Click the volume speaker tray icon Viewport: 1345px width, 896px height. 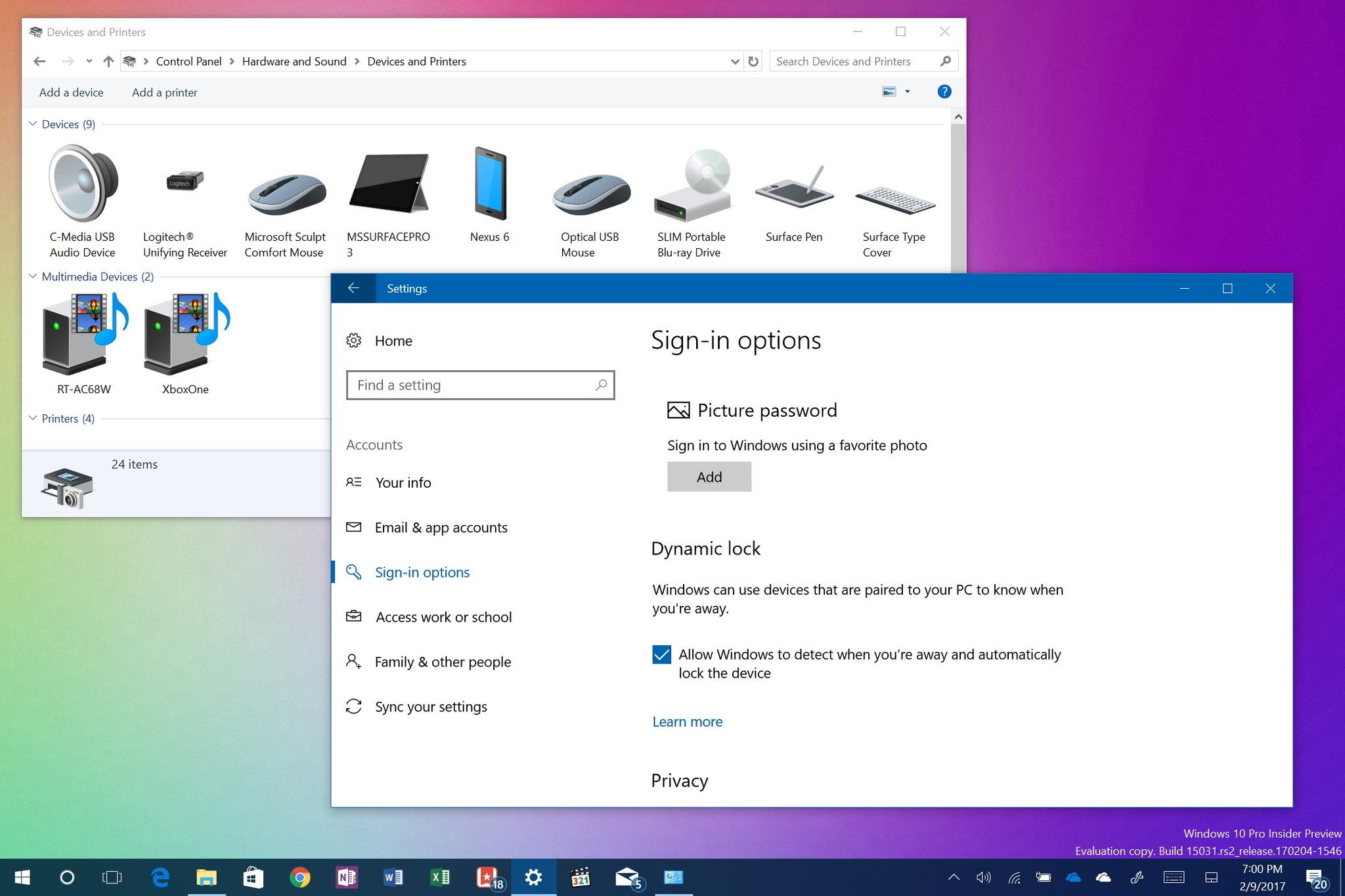pyautogui.click(x=983, y=878)
